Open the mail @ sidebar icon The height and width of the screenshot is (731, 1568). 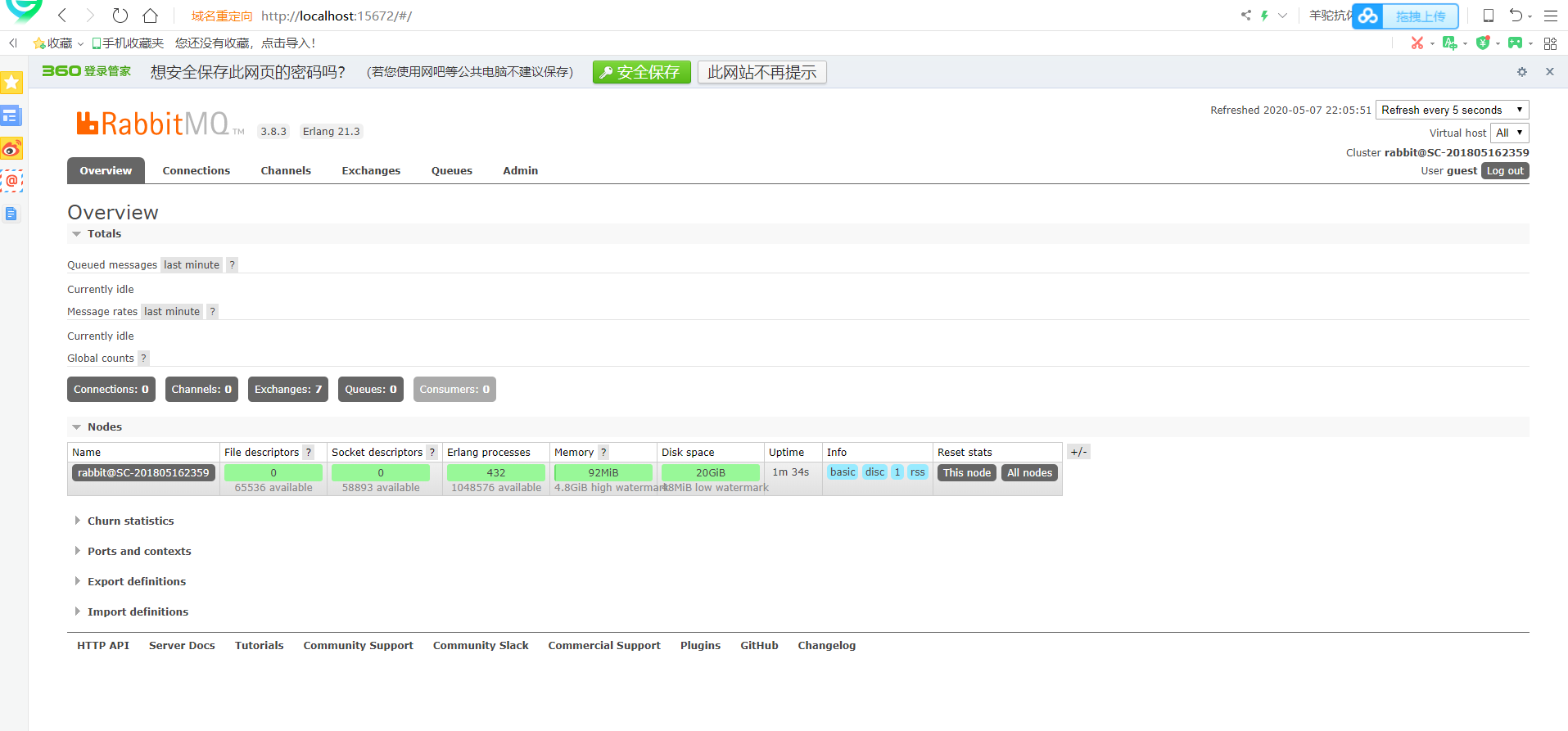tap(11, 181)
